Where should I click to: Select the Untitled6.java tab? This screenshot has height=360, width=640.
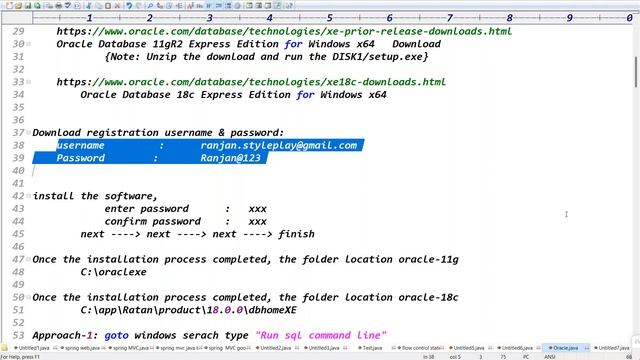point(517,348)
